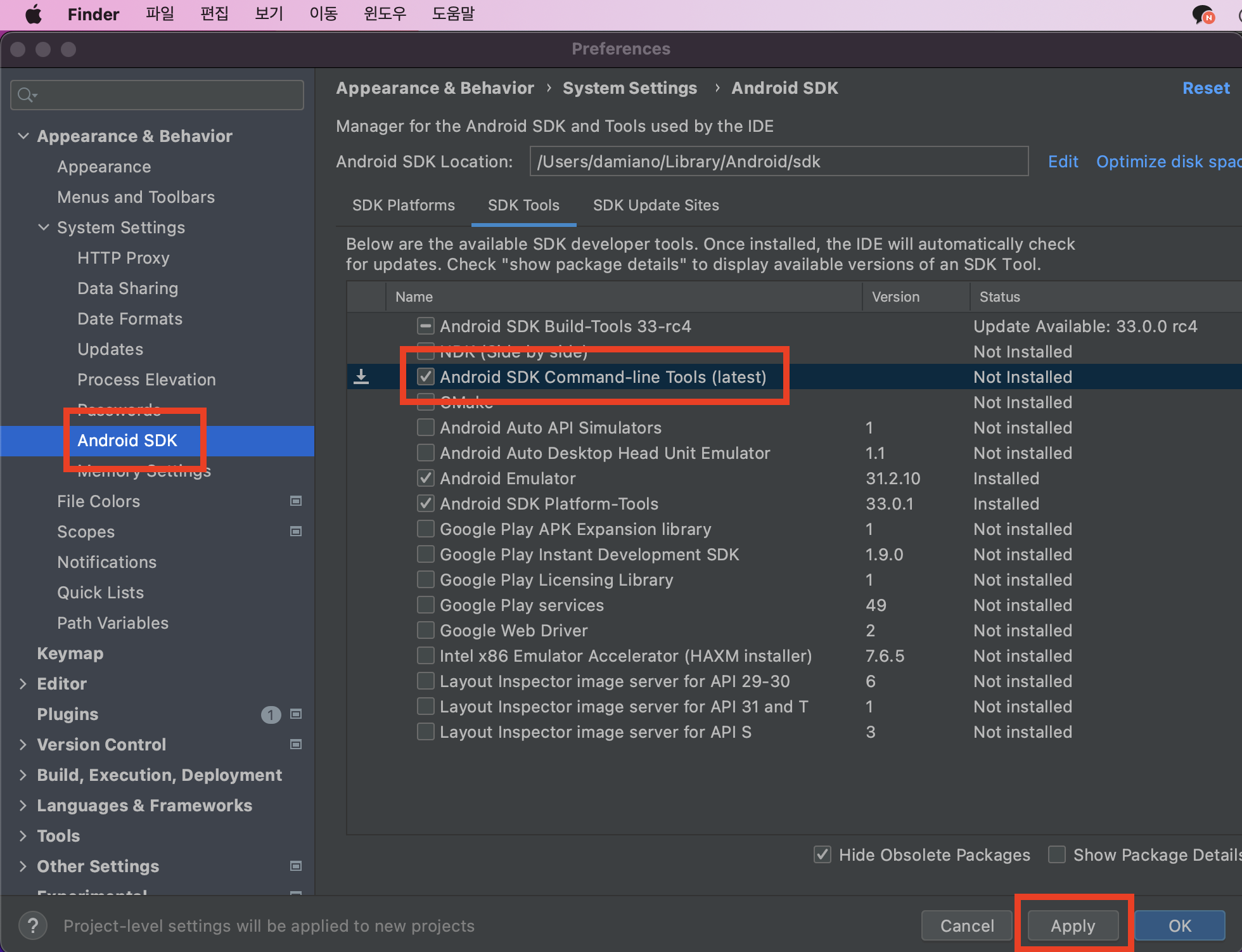Uncheck Android SDK Command-line Tools (latest)
The height and width of the screenshot is (952, 1242).
(426, 377)
